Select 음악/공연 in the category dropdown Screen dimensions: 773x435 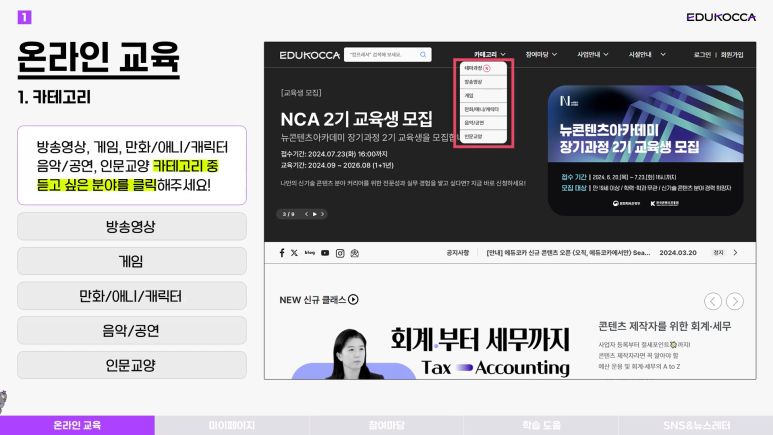tap(483, 123)
